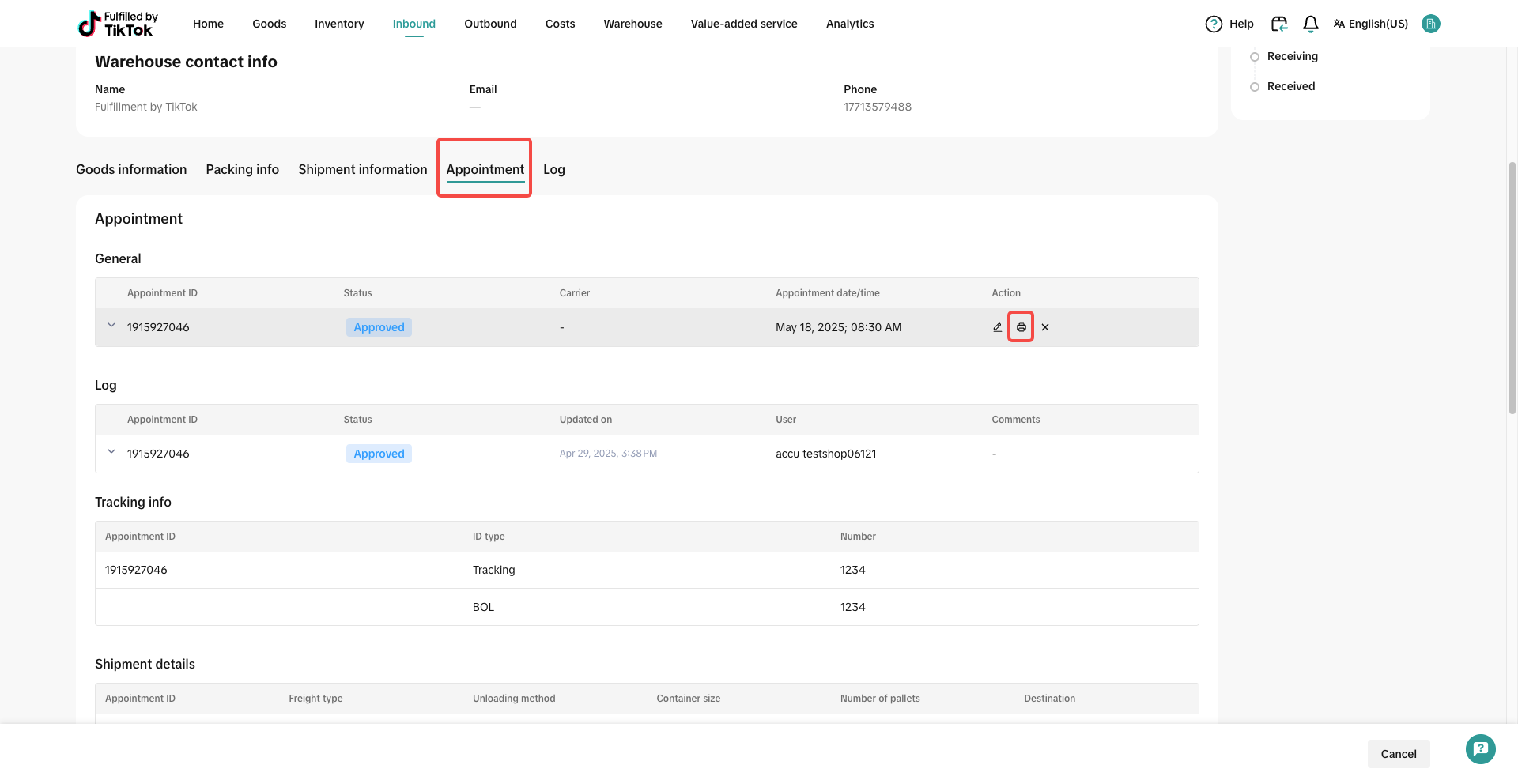Open the notifications bell
Viewport: 1518px width, 784px height.
[x=1310, y=24]
